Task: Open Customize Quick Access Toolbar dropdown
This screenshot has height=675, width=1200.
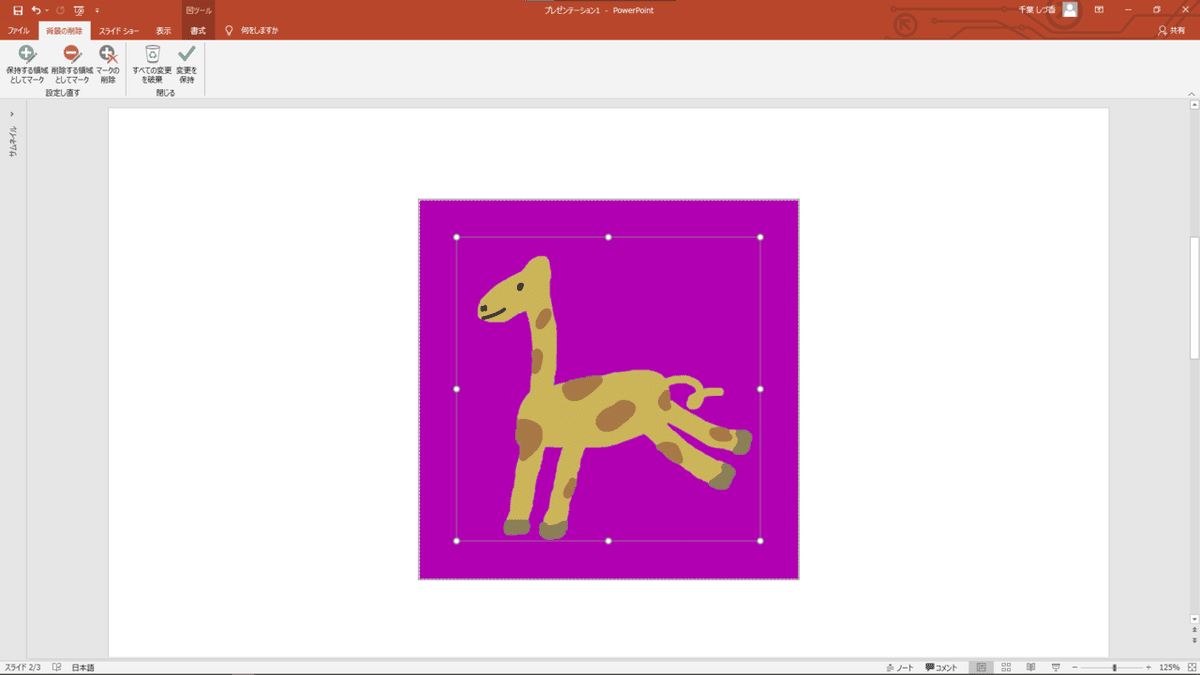Action: tap(97, 10)
